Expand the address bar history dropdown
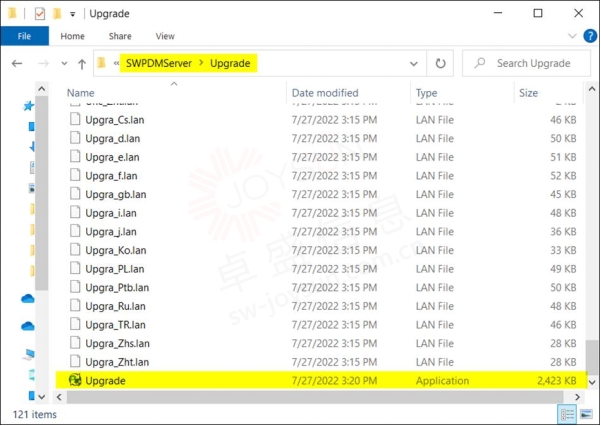The height and width of the screenshot is (426, 601). tap(414, 64)
